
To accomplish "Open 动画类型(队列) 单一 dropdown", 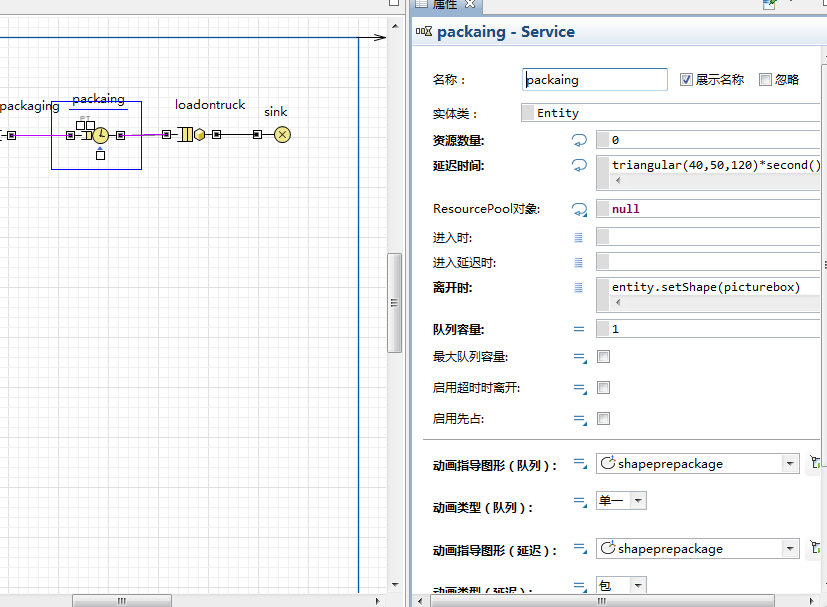I will tap(638, 500).
